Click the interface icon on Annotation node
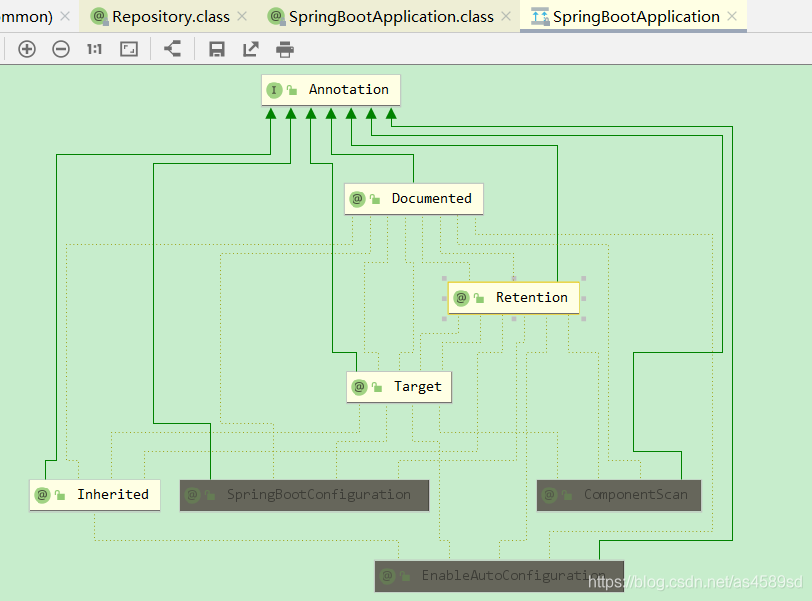812x601 pixels. coord(274,90)
